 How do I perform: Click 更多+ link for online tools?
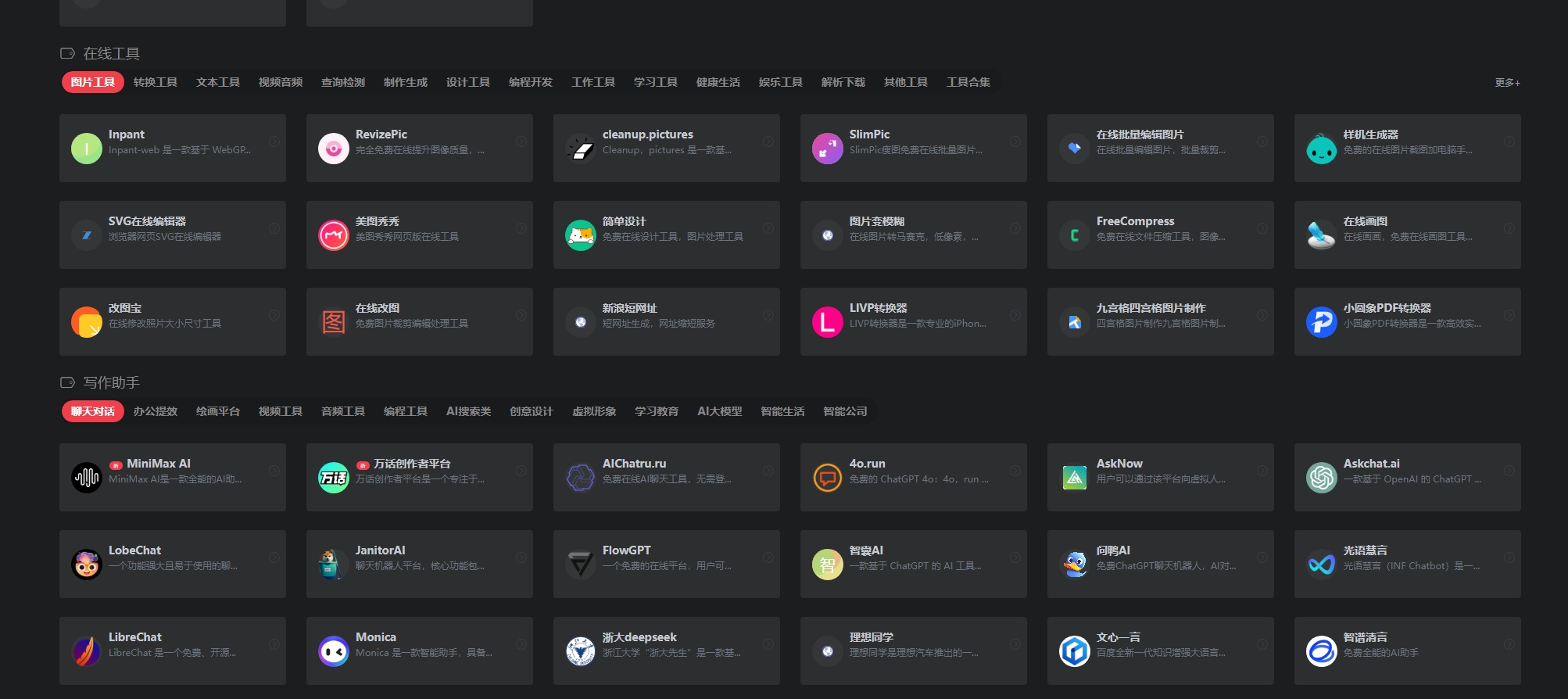(1508, 82)
